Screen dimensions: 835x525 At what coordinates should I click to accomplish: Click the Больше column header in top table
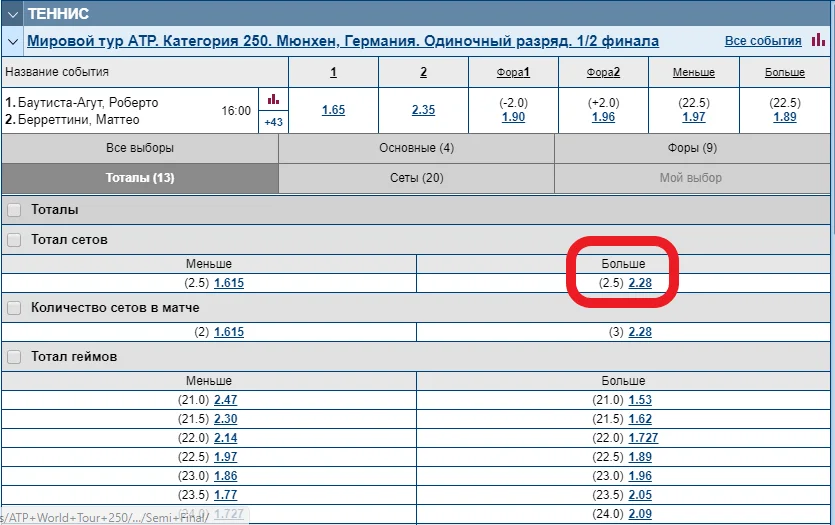pyautogui.click(x=785, y=72)
